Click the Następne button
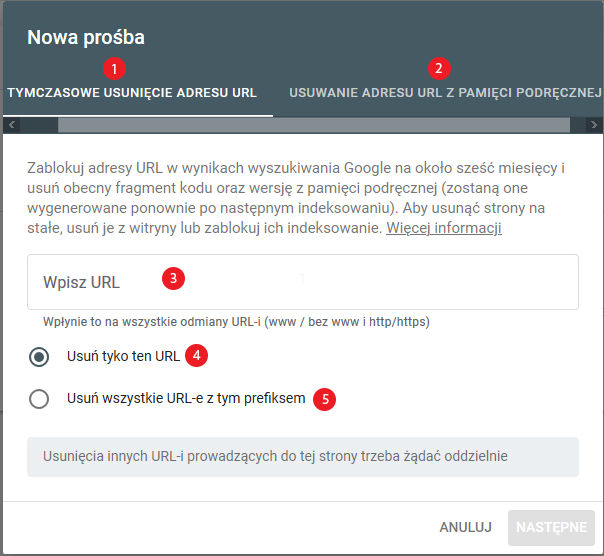This screenshot has width=604, height=556. click(551, 527)
